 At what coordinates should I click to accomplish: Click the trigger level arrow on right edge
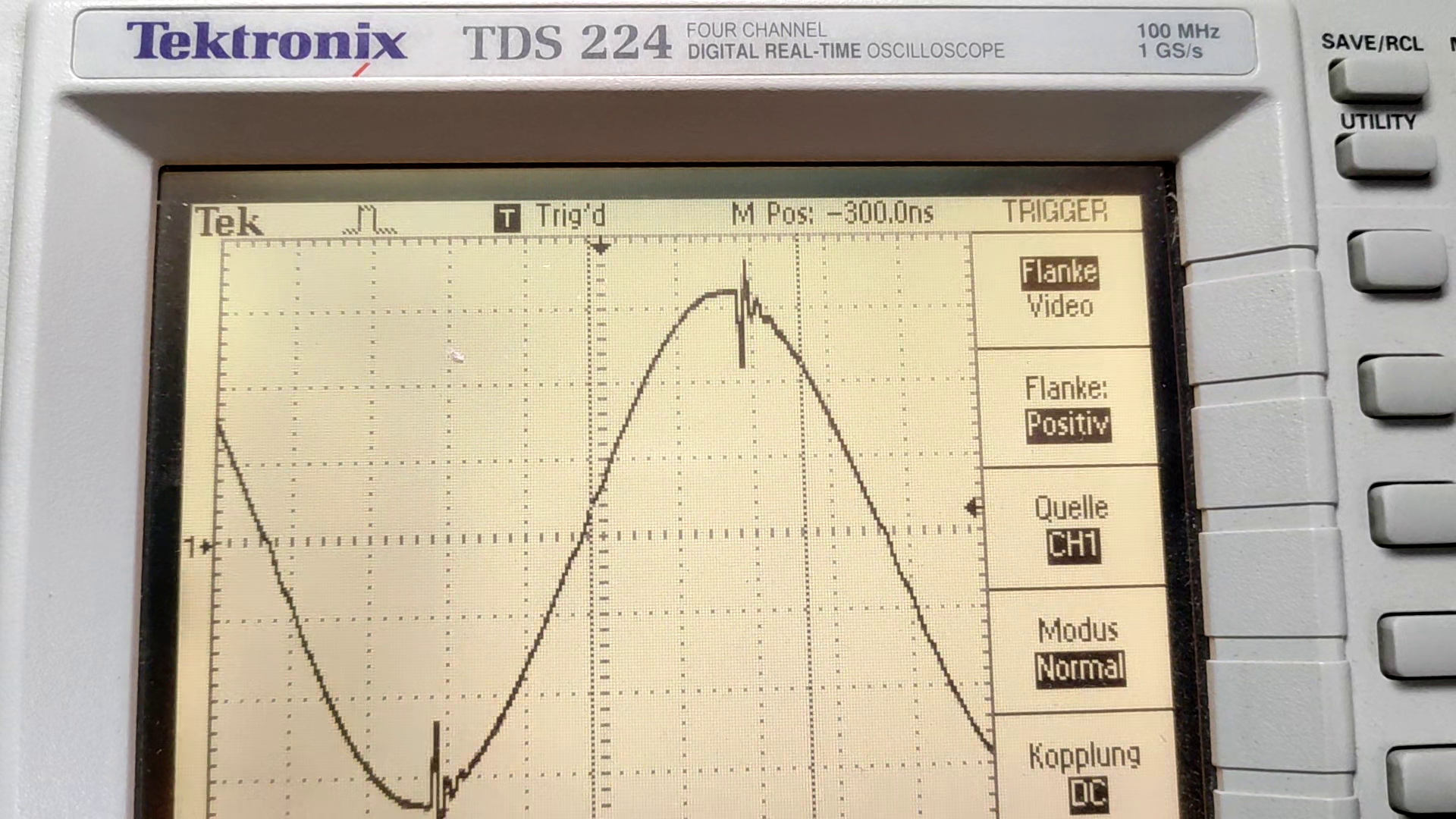click(973, 507)
